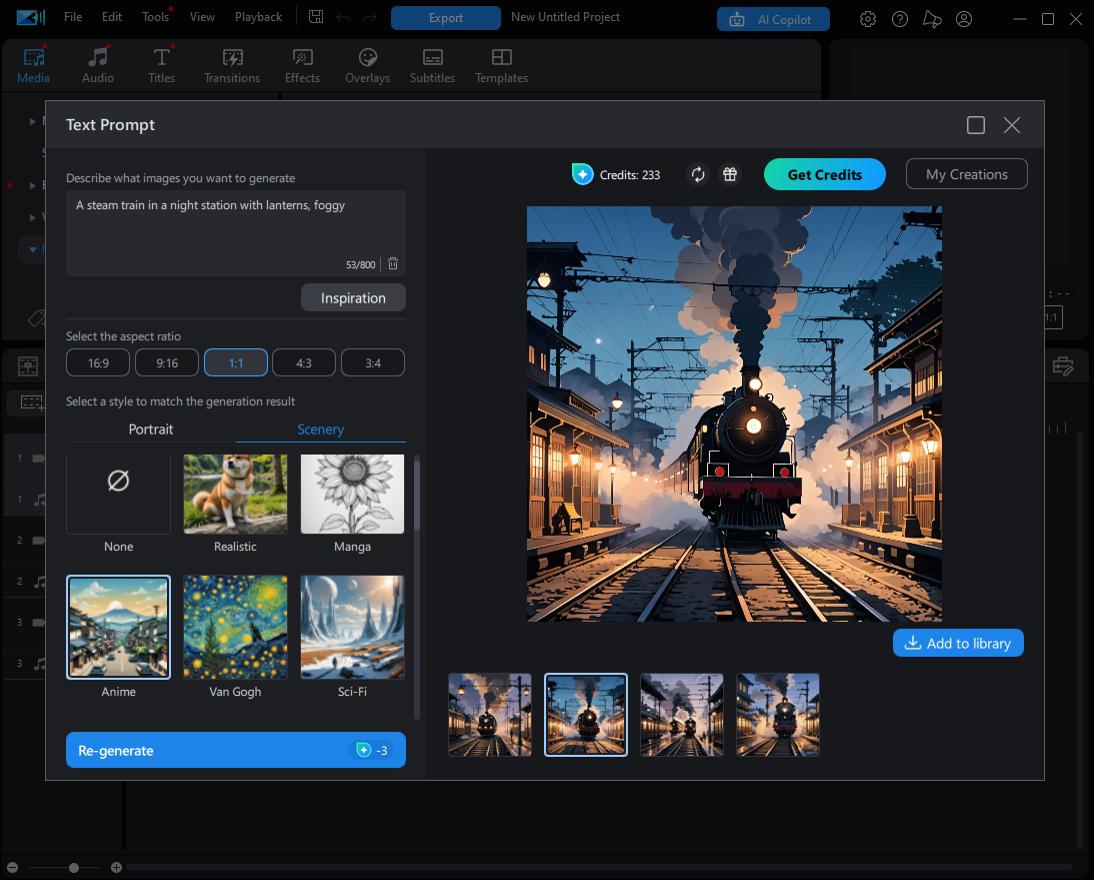Viewport: 1094px width, 880px height.
Task: Click the refresh credits icon
Action: [x=698, y=174]
